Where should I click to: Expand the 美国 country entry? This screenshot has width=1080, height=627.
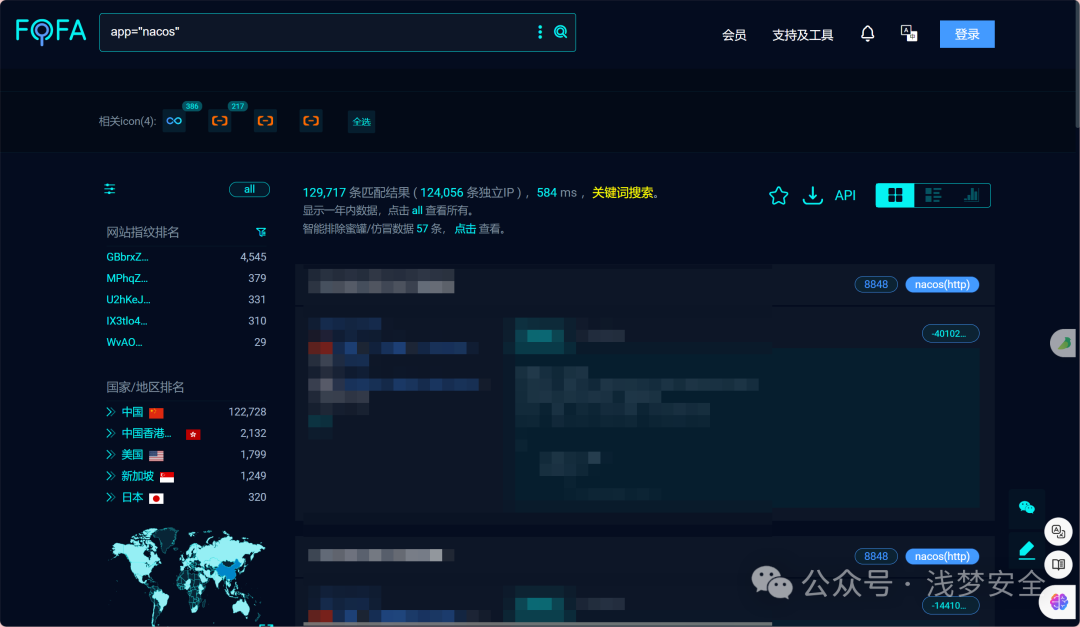coord(110,455)
